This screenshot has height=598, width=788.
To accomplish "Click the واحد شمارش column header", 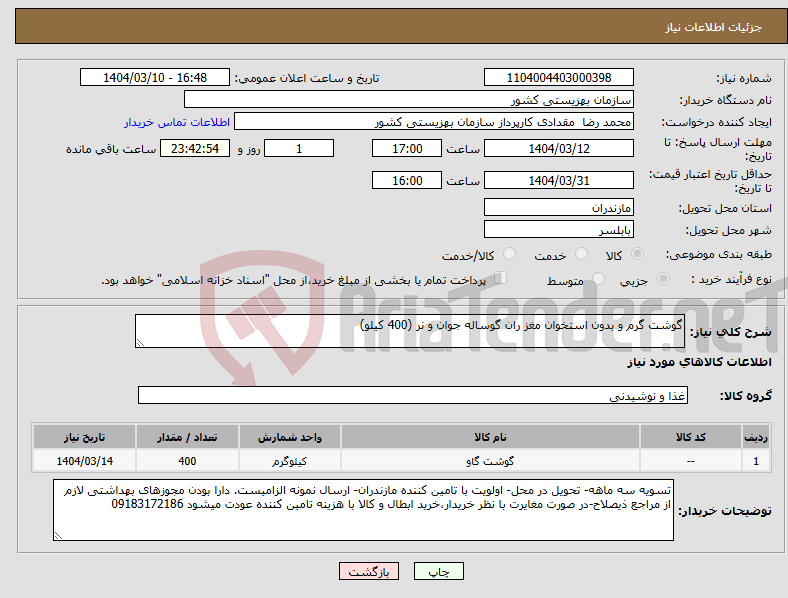I will pos(289,437).
